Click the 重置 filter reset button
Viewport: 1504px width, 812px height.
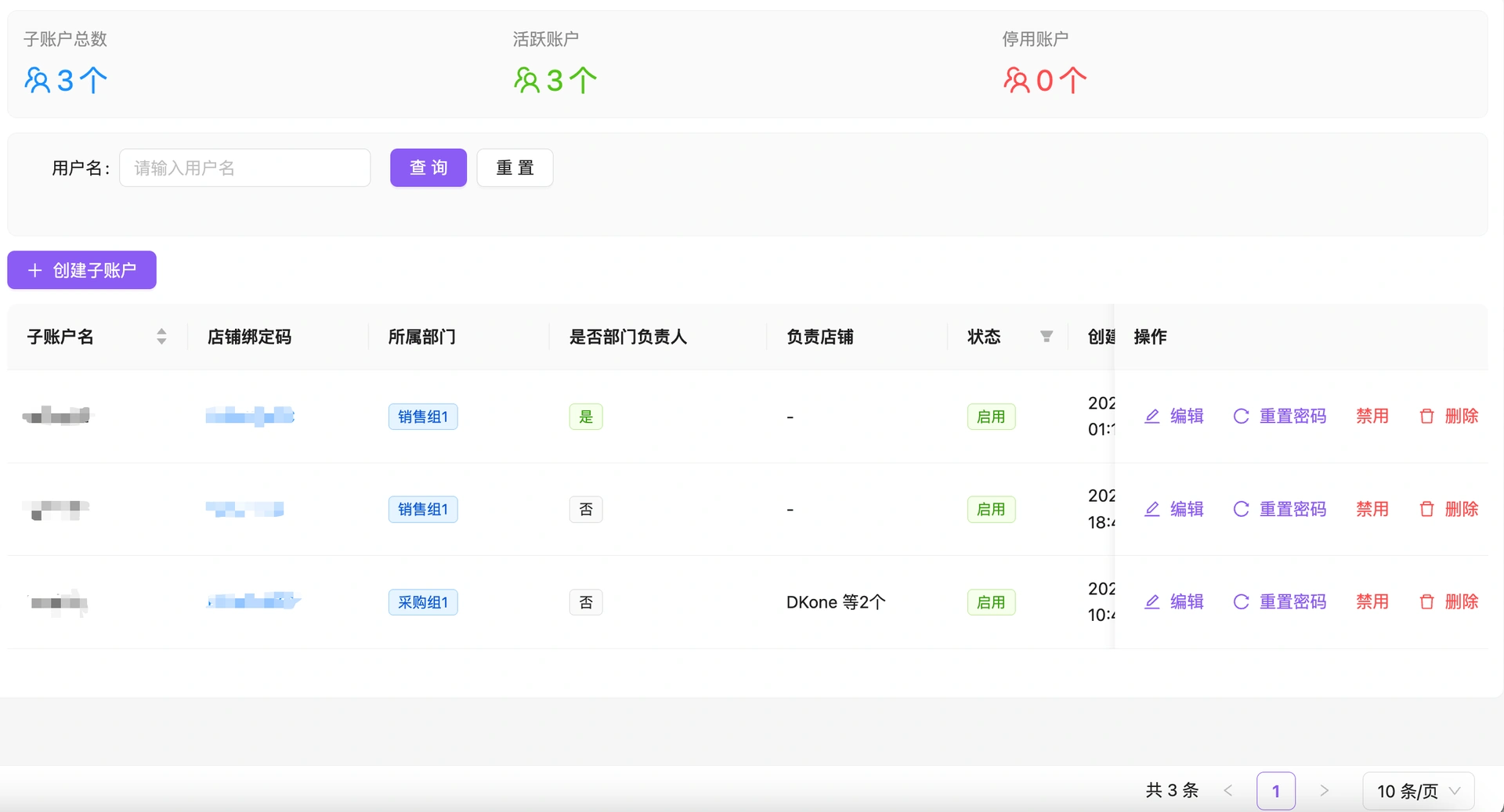(515, 168)
